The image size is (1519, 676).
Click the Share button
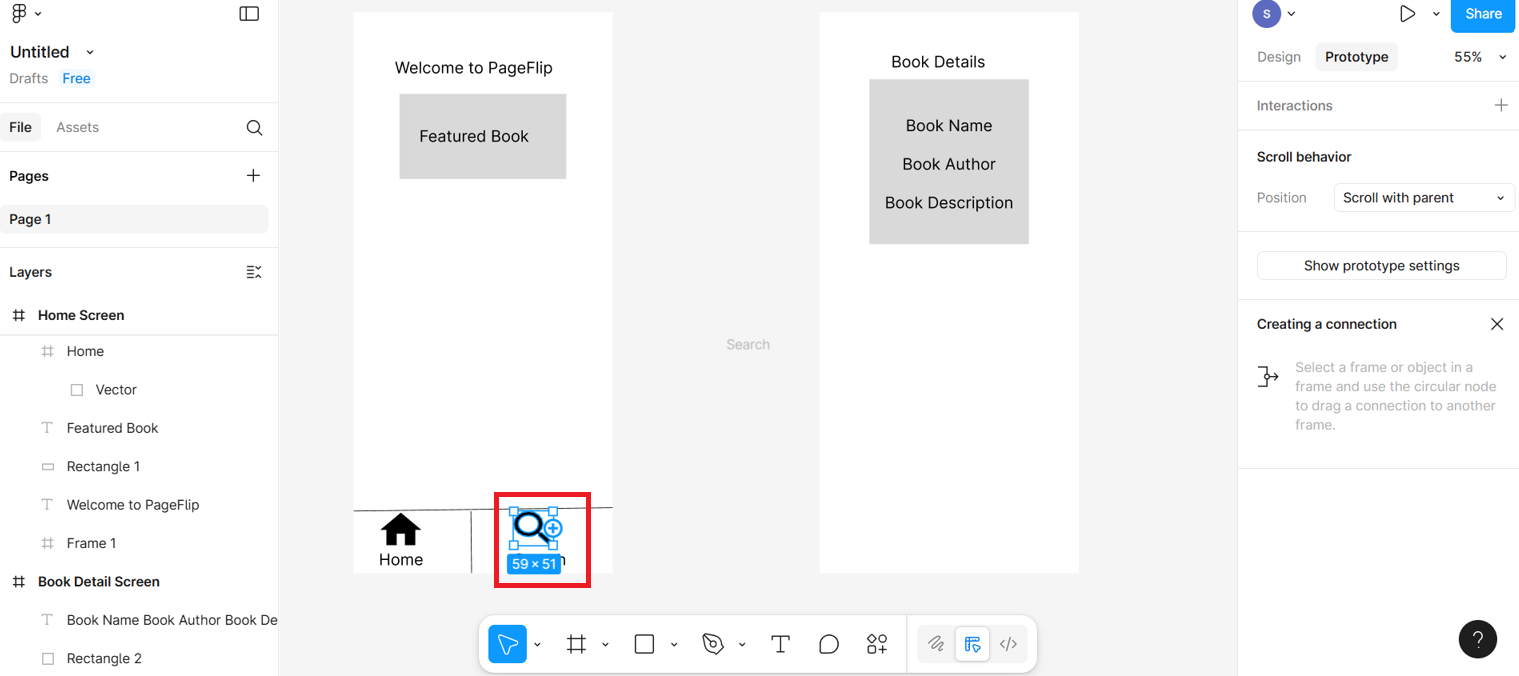pos(1483,14)
